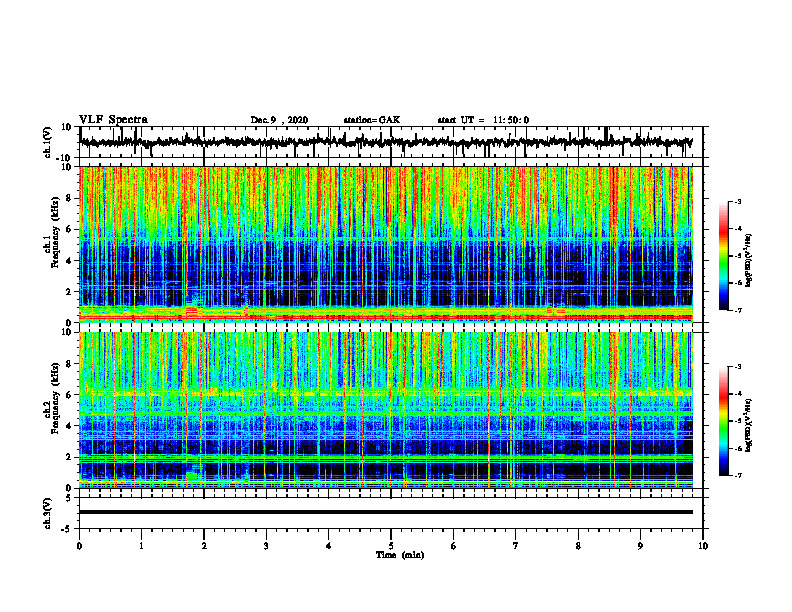Click the "ch.1(V)" waveform axis label
The width and height of the screenshot is (792, 612).
48,142
